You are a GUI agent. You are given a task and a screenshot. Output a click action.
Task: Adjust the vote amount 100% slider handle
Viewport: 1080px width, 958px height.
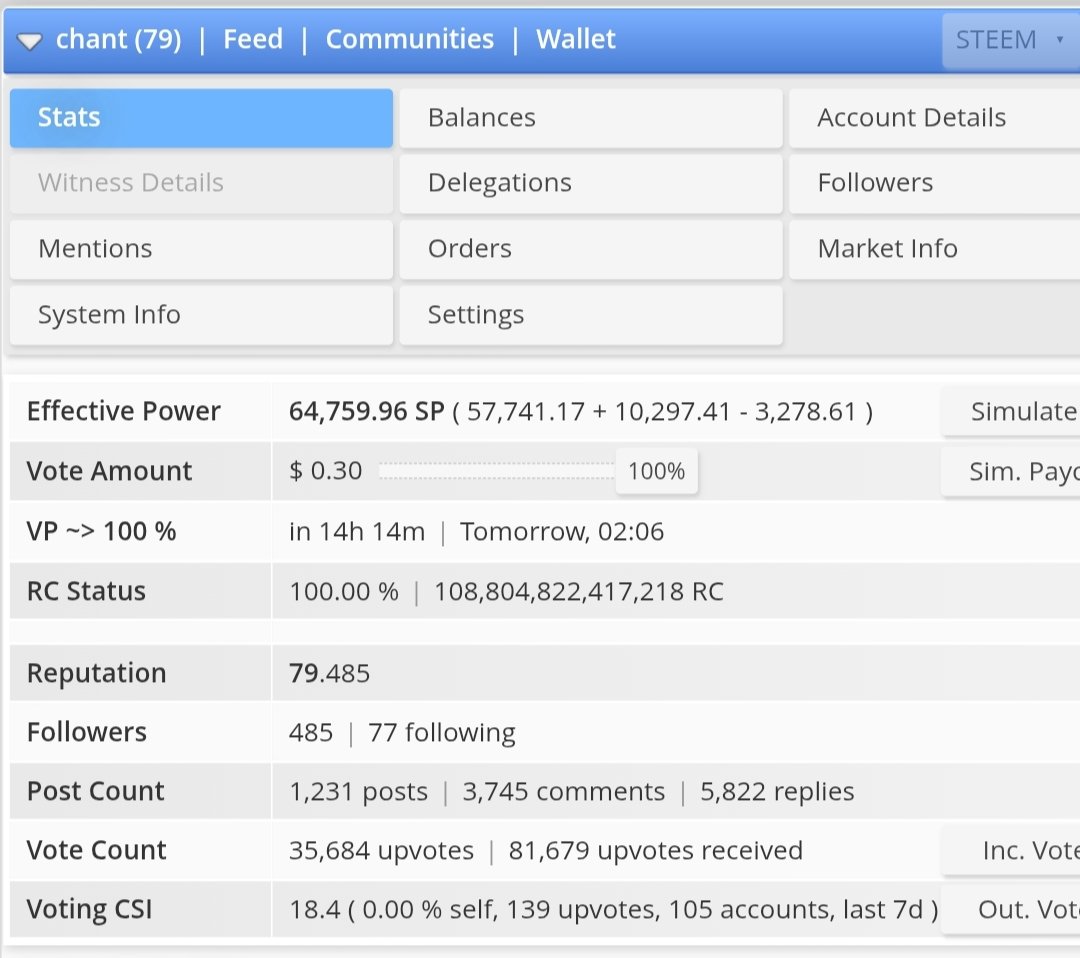click(x=656, y=471)
